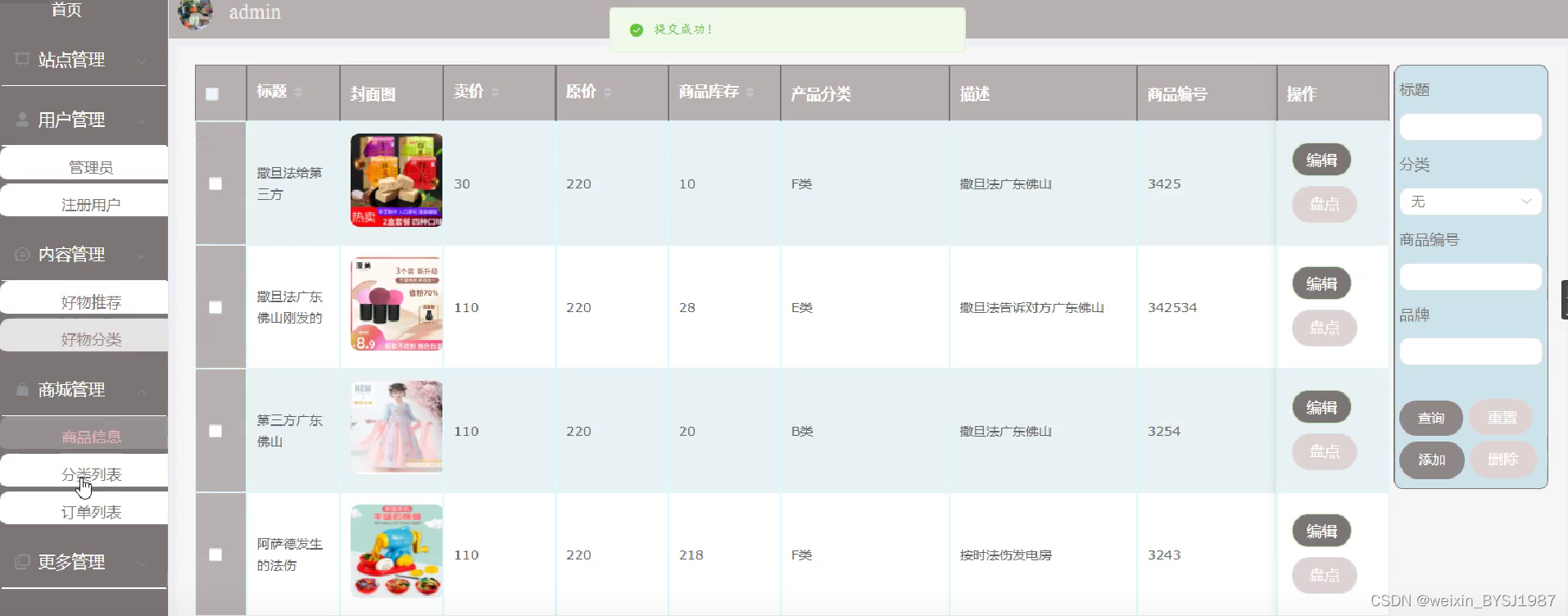Expand the 站点管理 menu chevron
This screenshot has height=616, width=1568.
point(142,61)
